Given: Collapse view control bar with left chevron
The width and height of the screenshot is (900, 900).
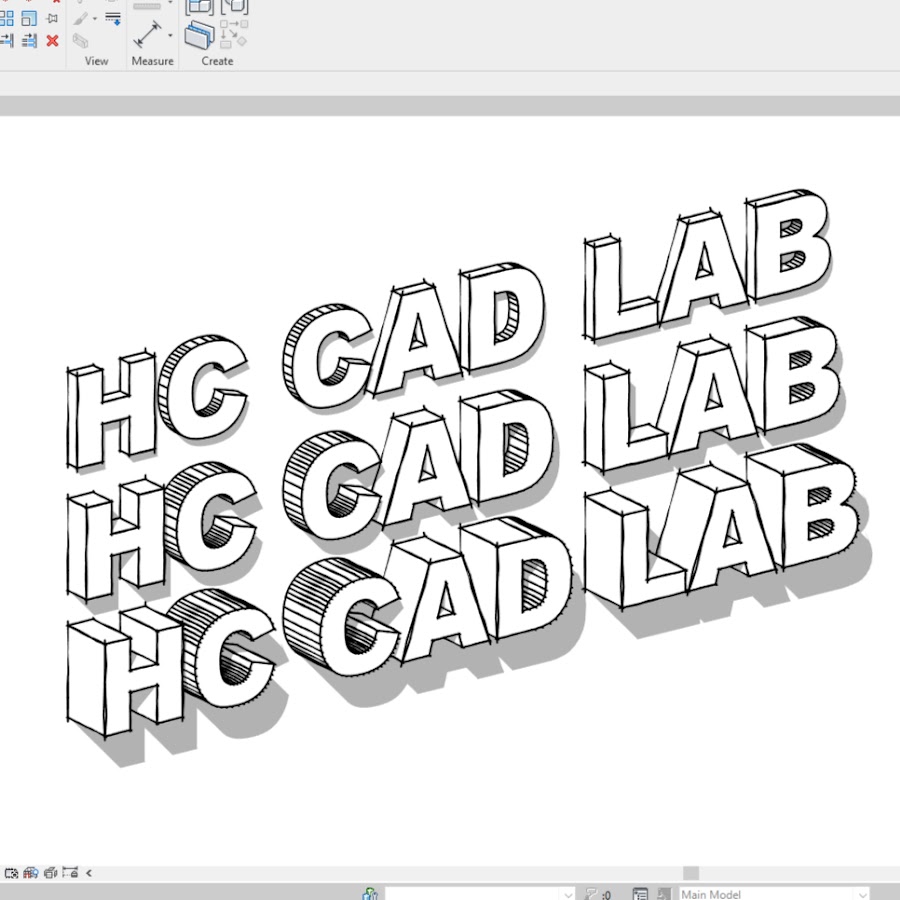Looking at the screenshot, I should pos(89,873).
